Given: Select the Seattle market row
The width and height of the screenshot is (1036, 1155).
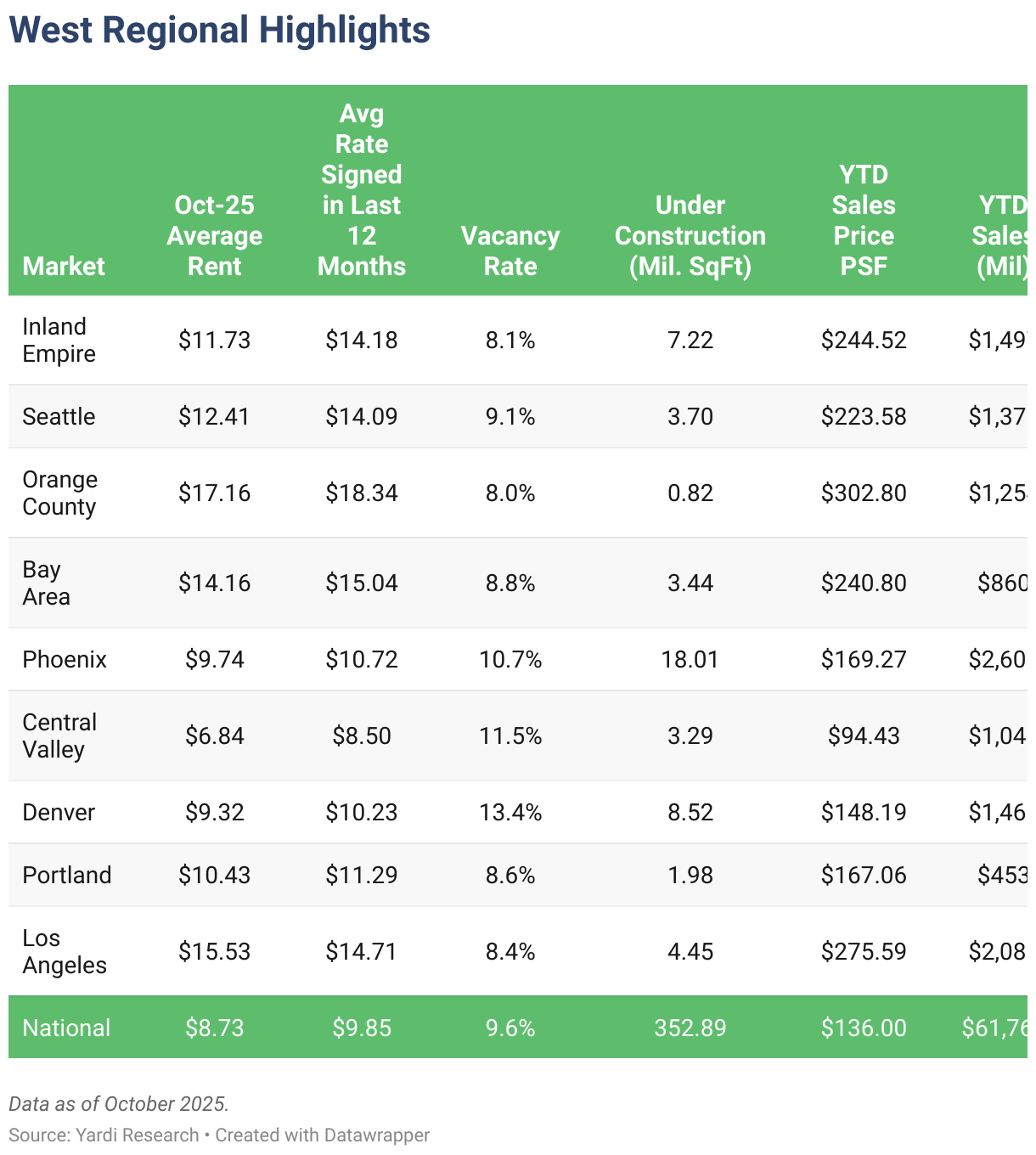Looking at the screenshot, I should (518, 416).
